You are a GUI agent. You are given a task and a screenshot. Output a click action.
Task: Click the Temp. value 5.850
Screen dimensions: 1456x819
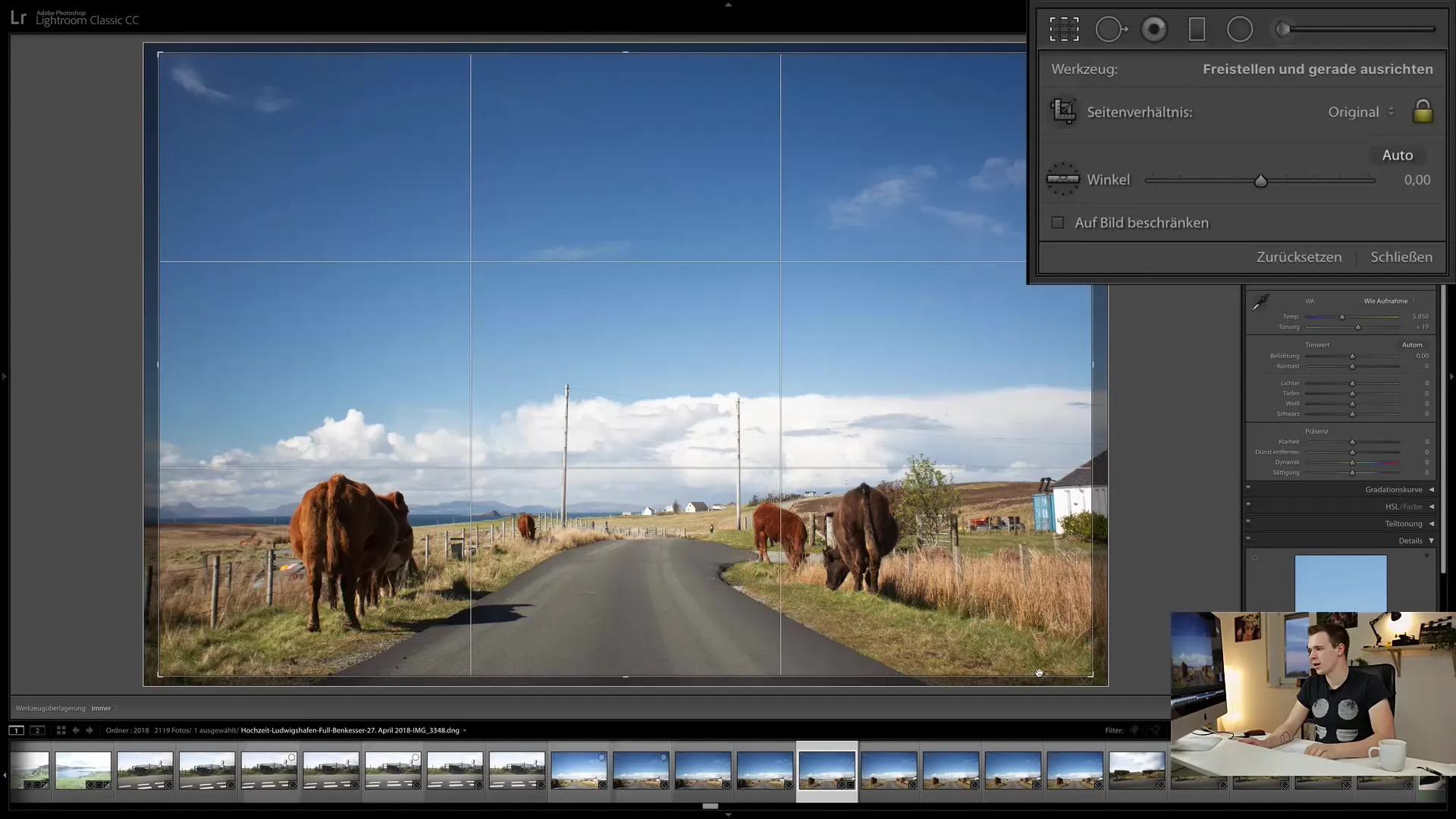pyautogui.click(x=1420, y=317)
